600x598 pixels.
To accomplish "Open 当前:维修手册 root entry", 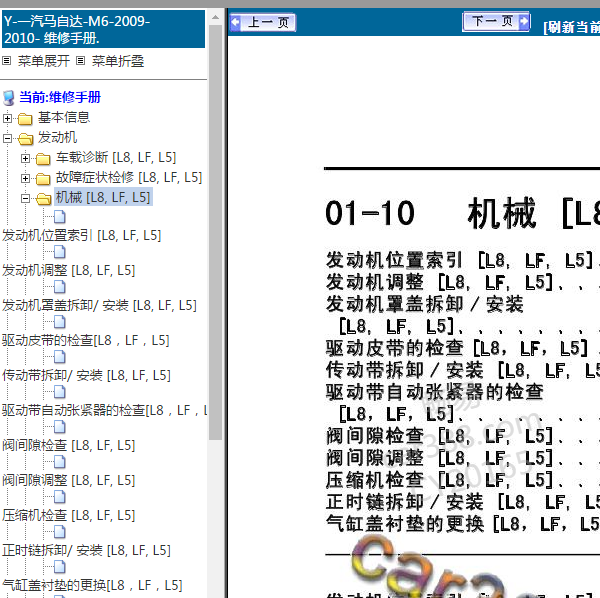I will tap(60, 97).
